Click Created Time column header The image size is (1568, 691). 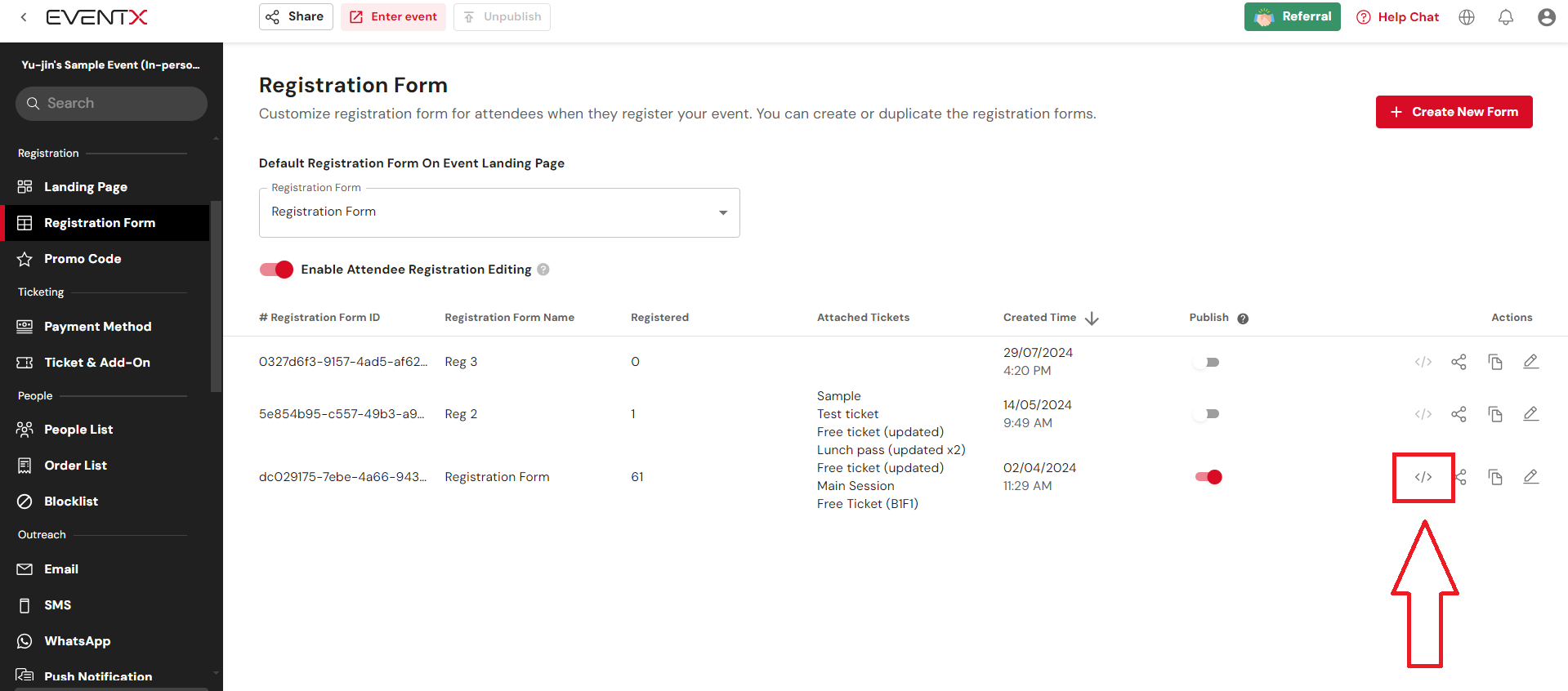click(1039, 318)
